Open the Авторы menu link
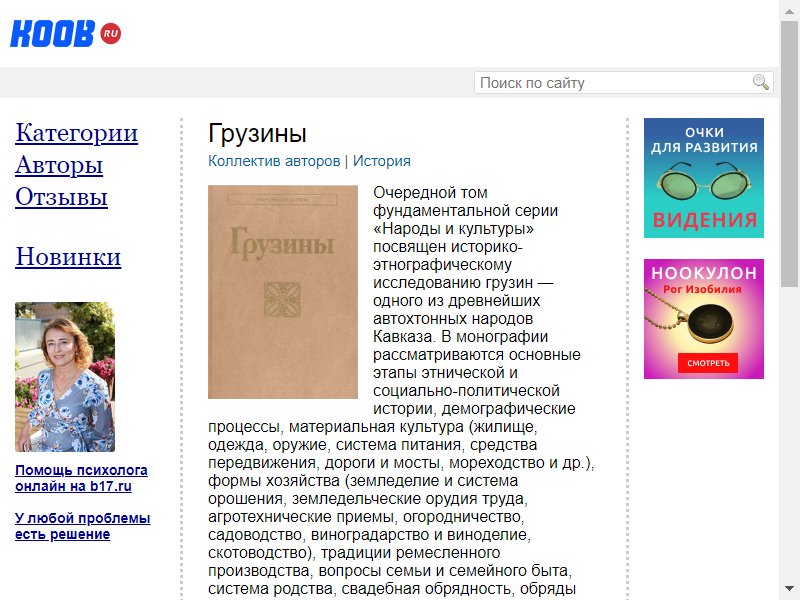 59,165
